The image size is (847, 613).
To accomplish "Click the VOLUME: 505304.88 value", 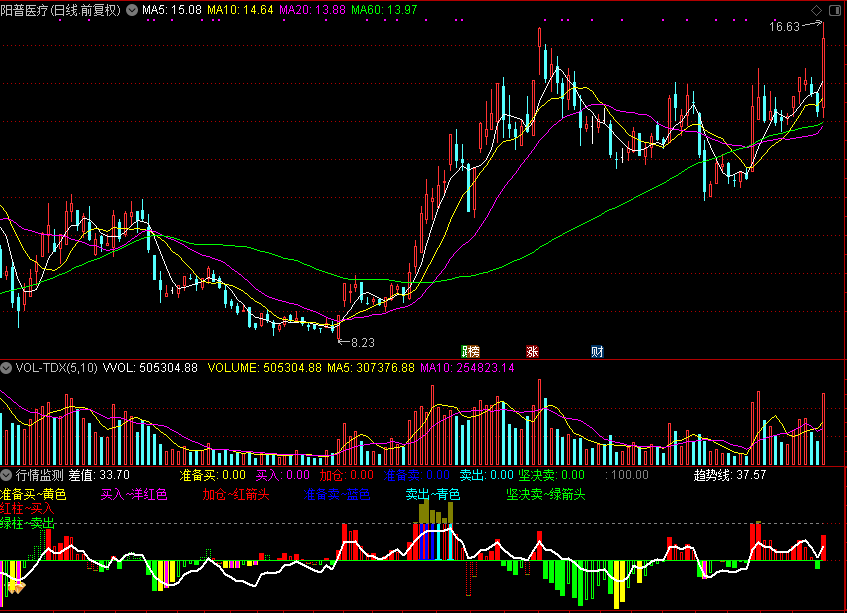I will [265, 368].
